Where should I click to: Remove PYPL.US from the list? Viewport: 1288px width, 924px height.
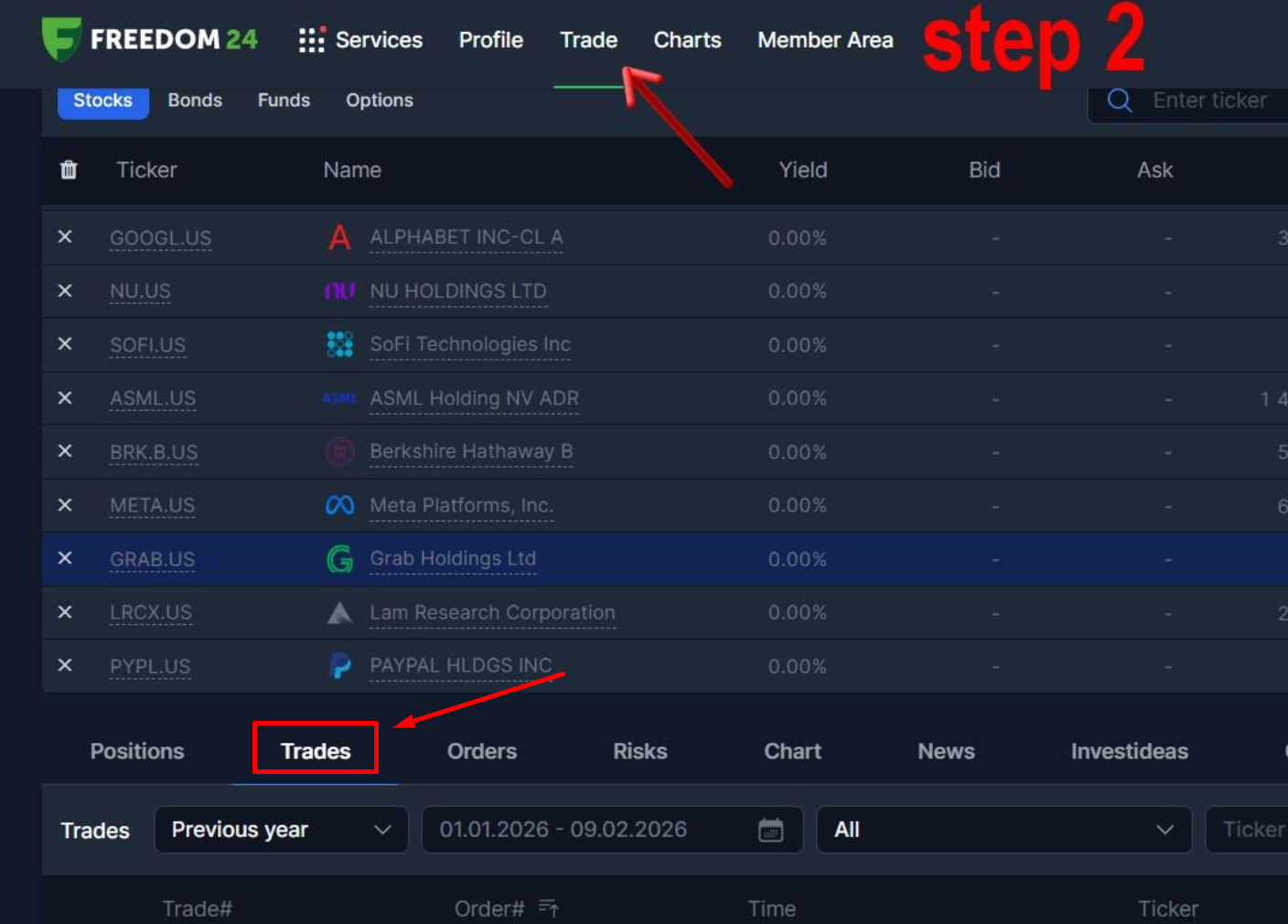point(65,665)
